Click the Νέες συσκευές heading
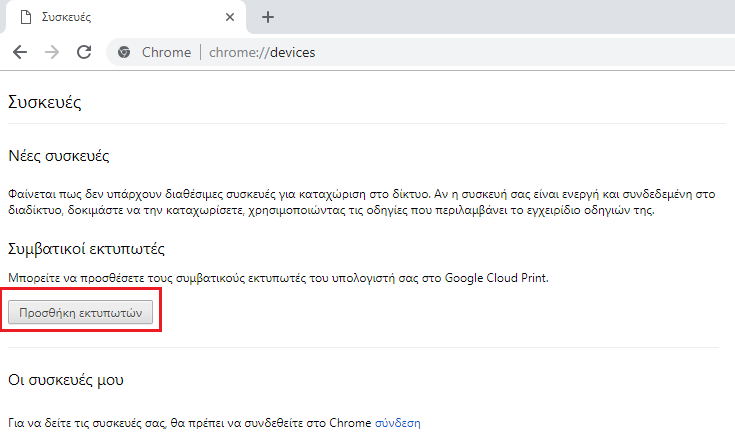Screen dimensions: 735x435 [59, 156]
